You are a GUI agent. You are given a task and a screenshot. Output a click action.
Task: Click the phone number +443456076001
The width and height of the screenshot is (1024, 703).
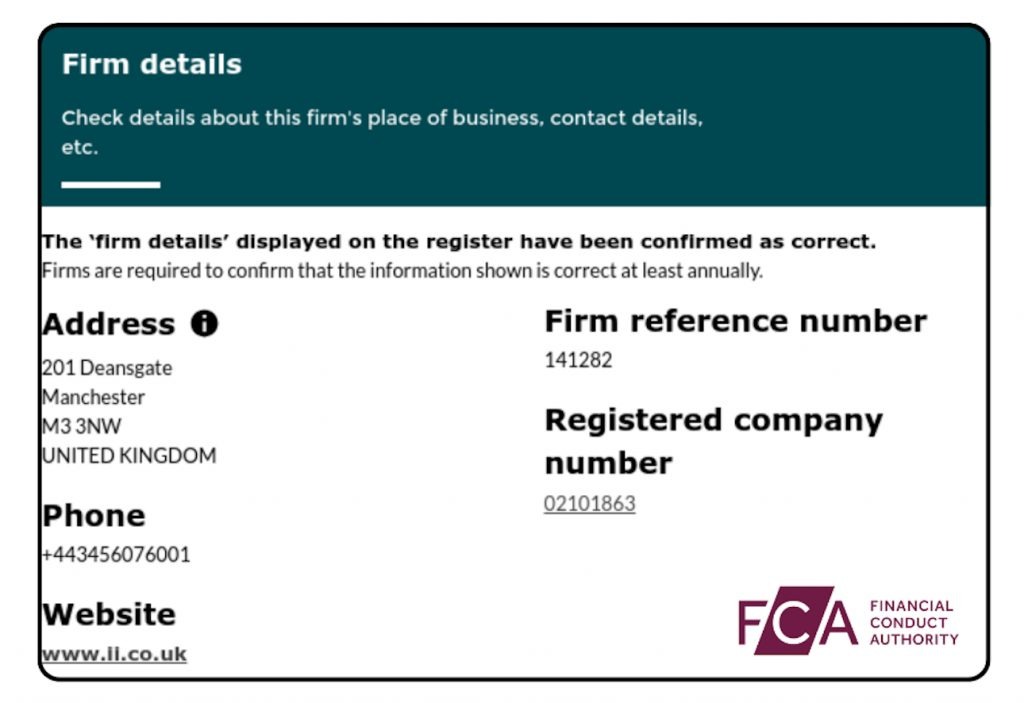point(116,554)
